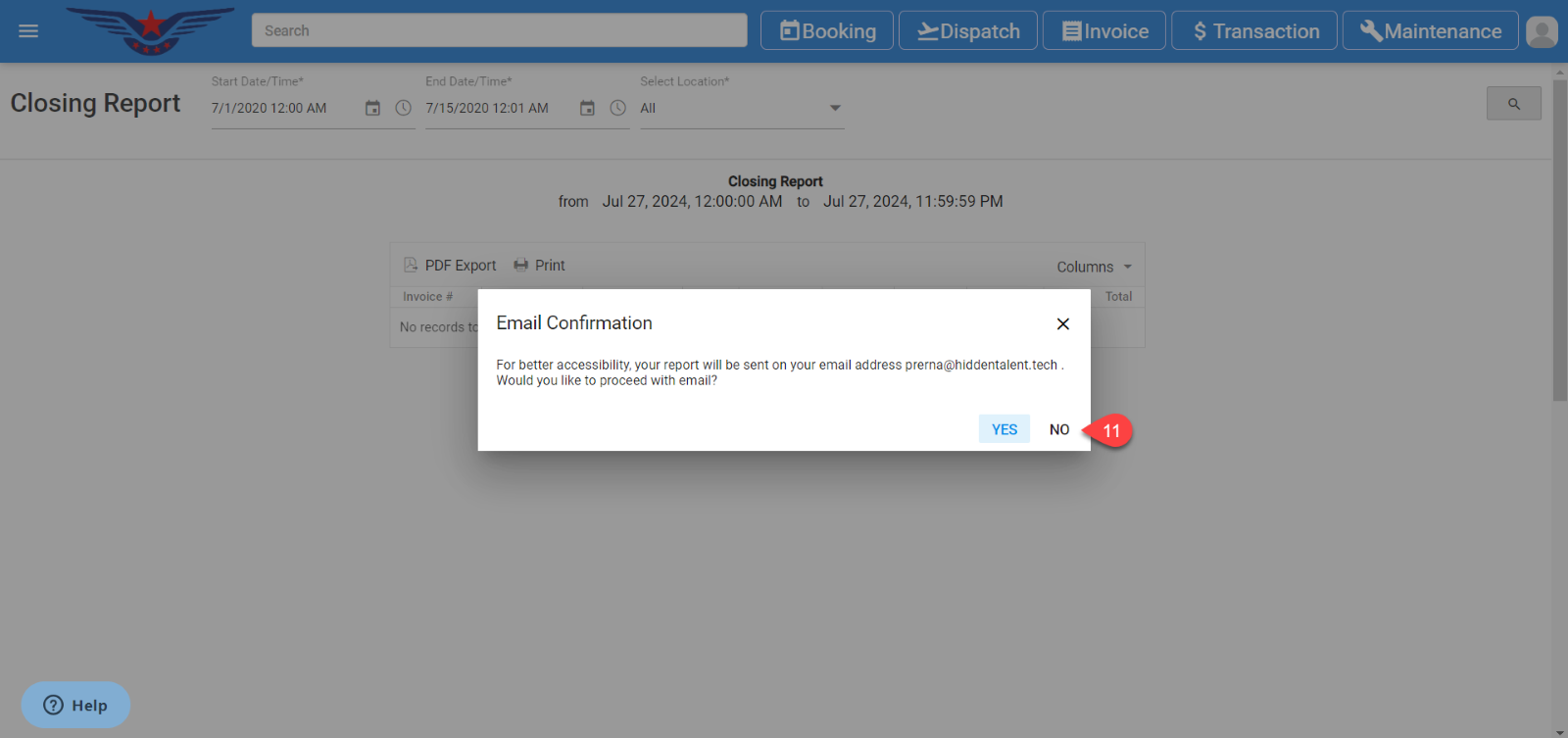Image resolution: width=1568 pixels, height=738 pixels.
Task: Decline email with NO button
Action: [1058, 429]
